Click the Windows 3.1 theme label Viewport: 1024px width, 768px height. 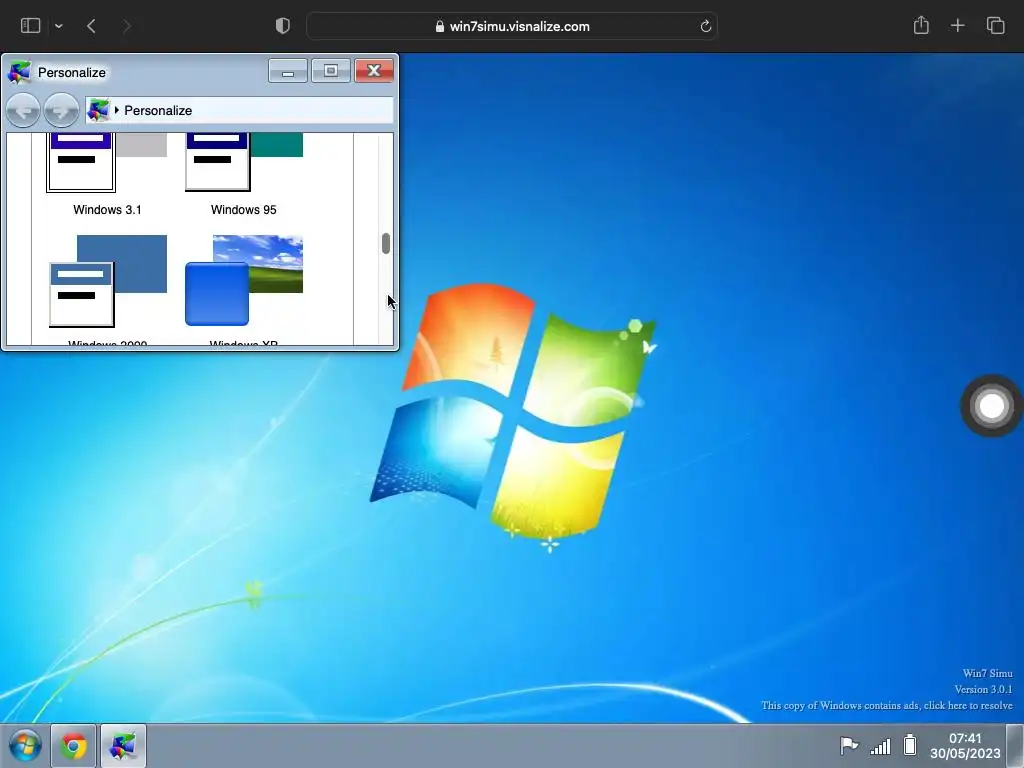coord(107,210)
